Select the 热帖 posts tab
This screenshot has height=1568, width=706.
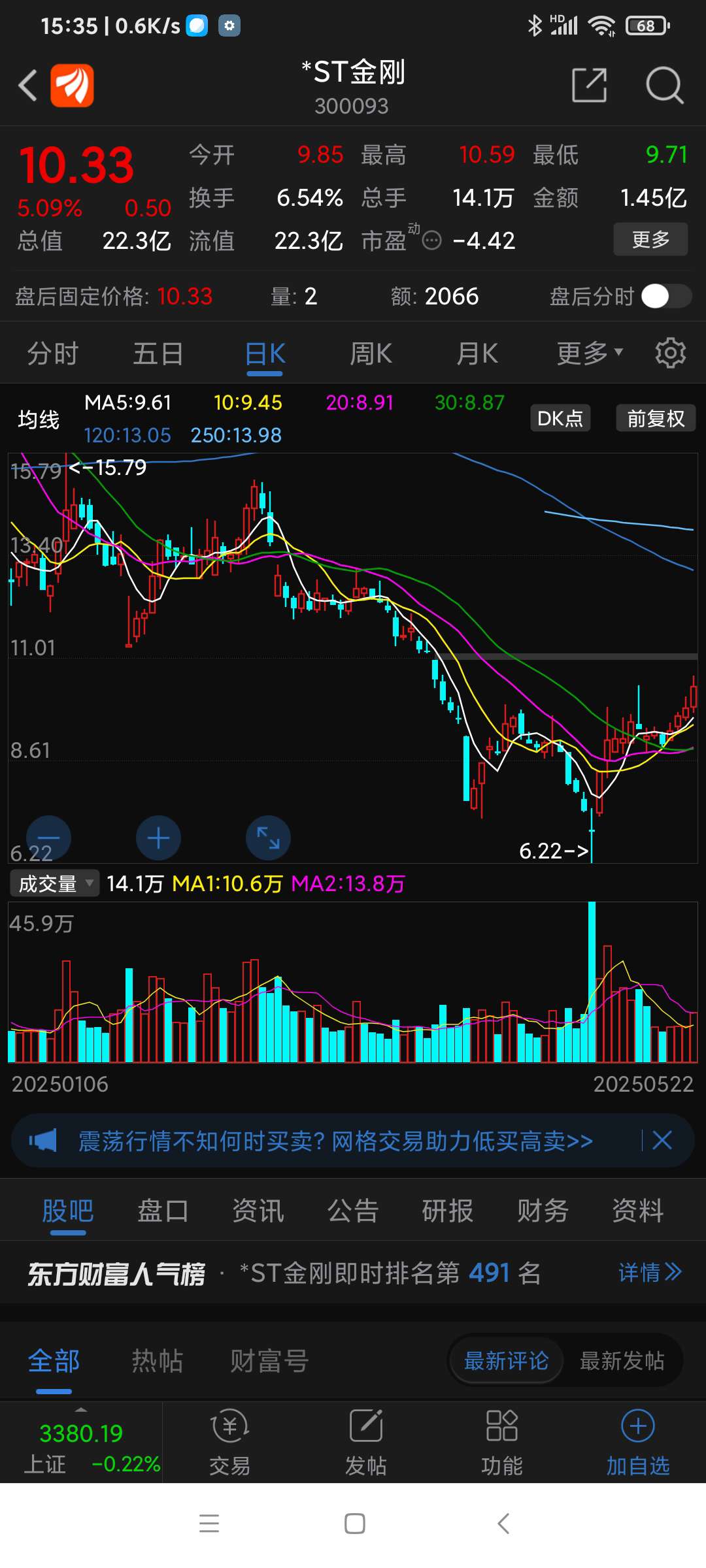coord(158,1361)
